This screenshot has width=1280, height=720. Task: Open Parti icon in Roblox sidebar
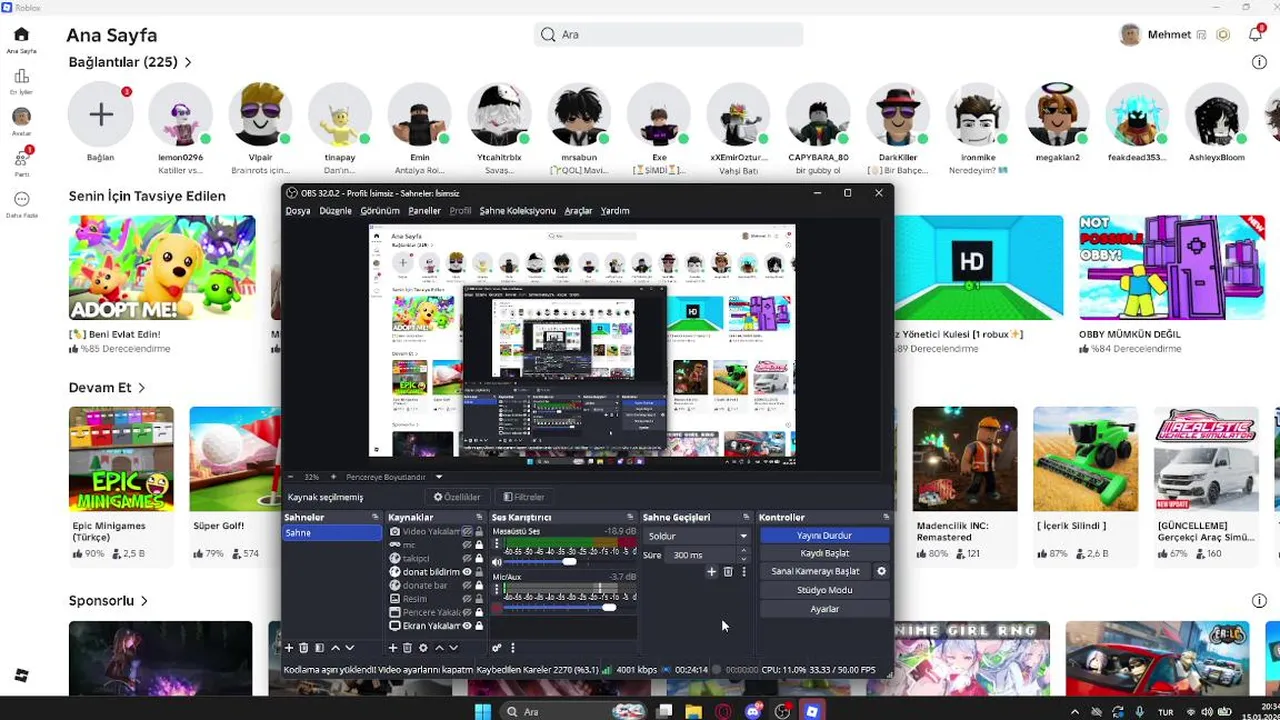pos(21,159)
